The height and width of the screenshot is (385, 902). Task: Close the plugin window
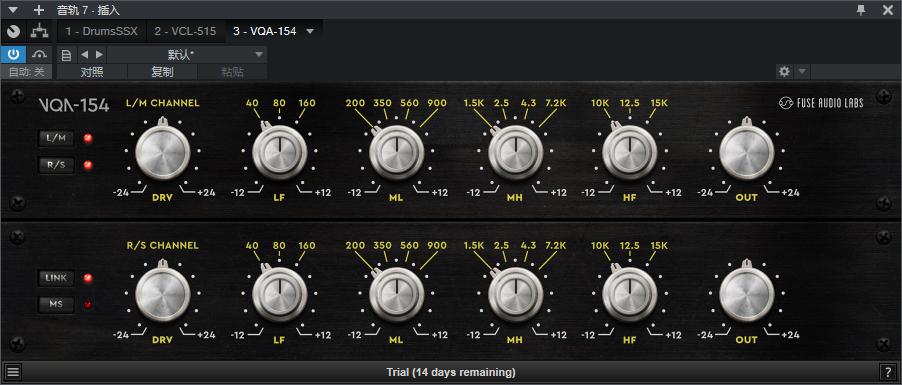(888, 10)
